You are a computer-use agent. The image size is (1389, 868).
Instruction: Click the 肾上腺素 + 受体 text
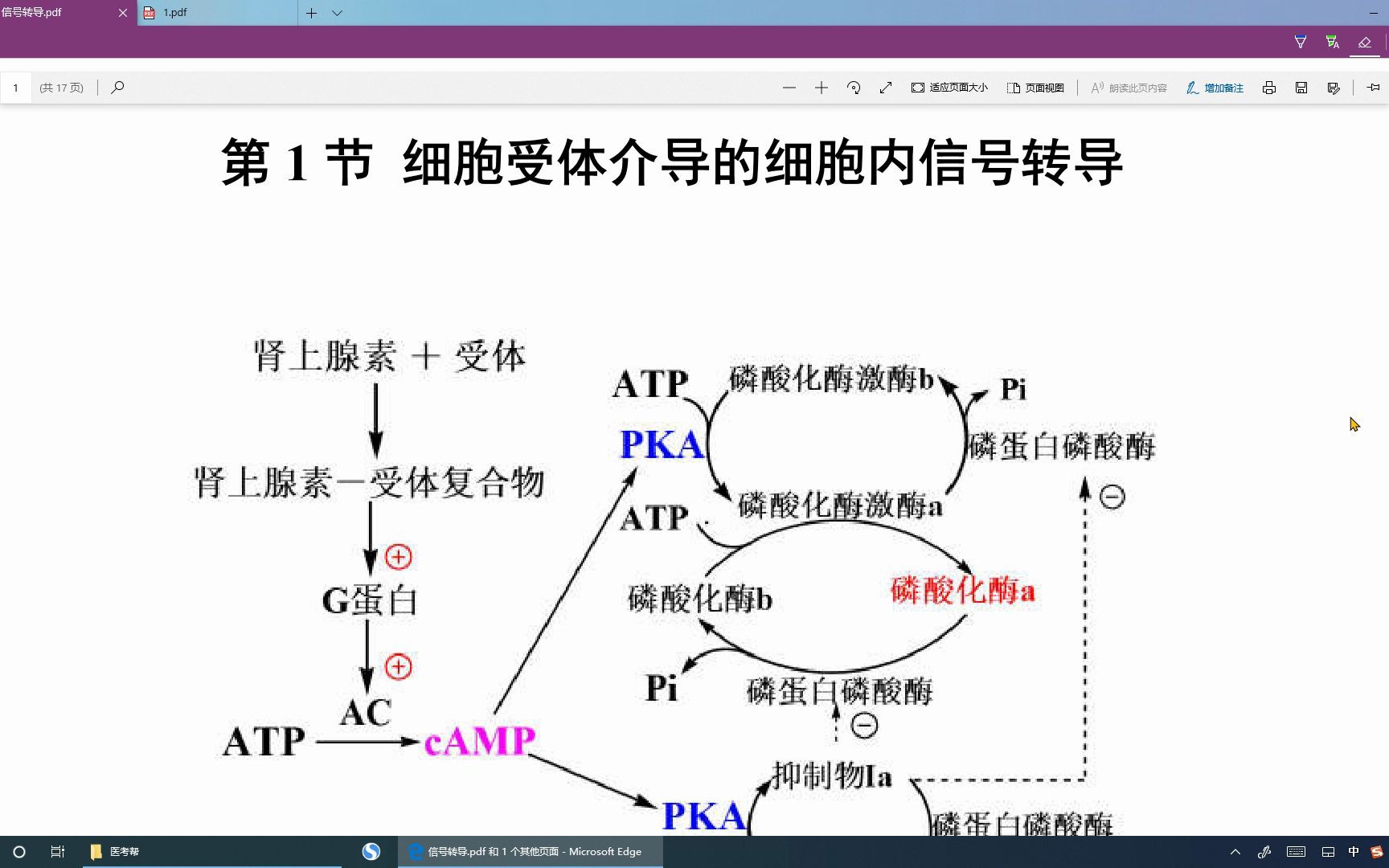pos(390,357)
